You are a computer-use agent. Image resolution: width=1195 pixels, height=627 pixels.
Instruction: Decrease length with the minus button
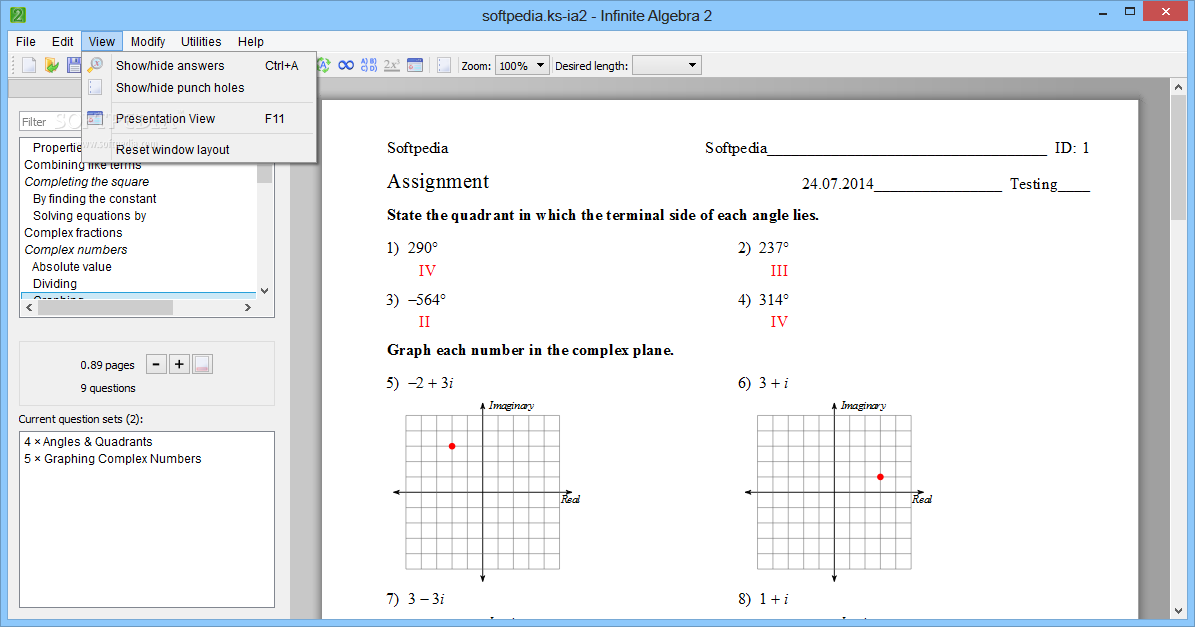(x=156, y=364)
